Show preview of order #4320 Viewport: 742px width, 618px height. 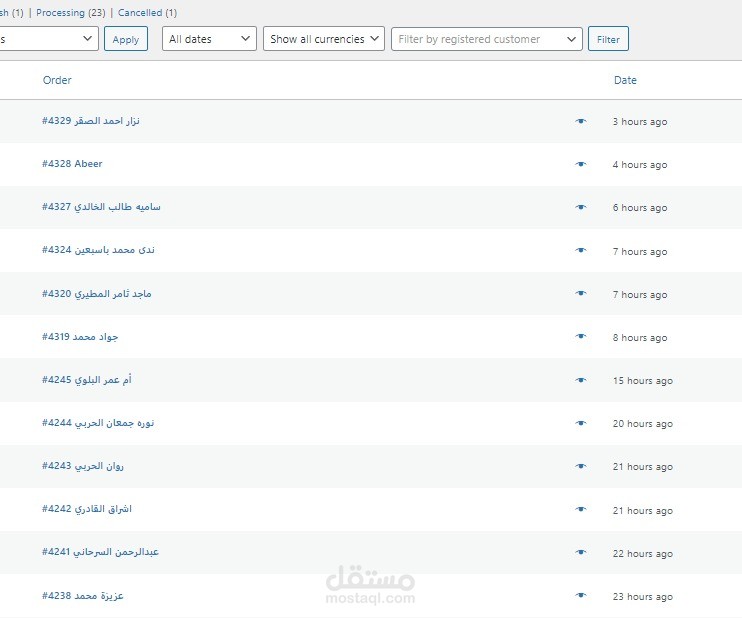pyautogui.click(x=581, y=293)
